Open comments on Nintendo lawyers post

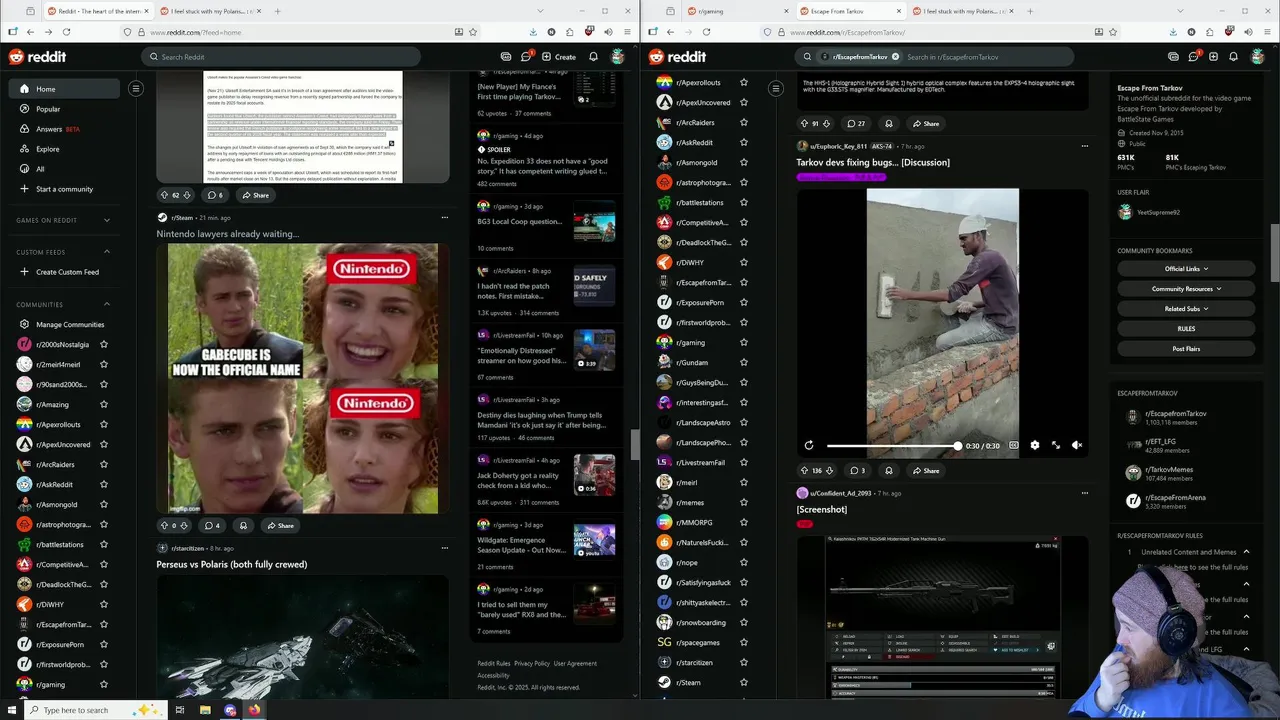(212, 525)
